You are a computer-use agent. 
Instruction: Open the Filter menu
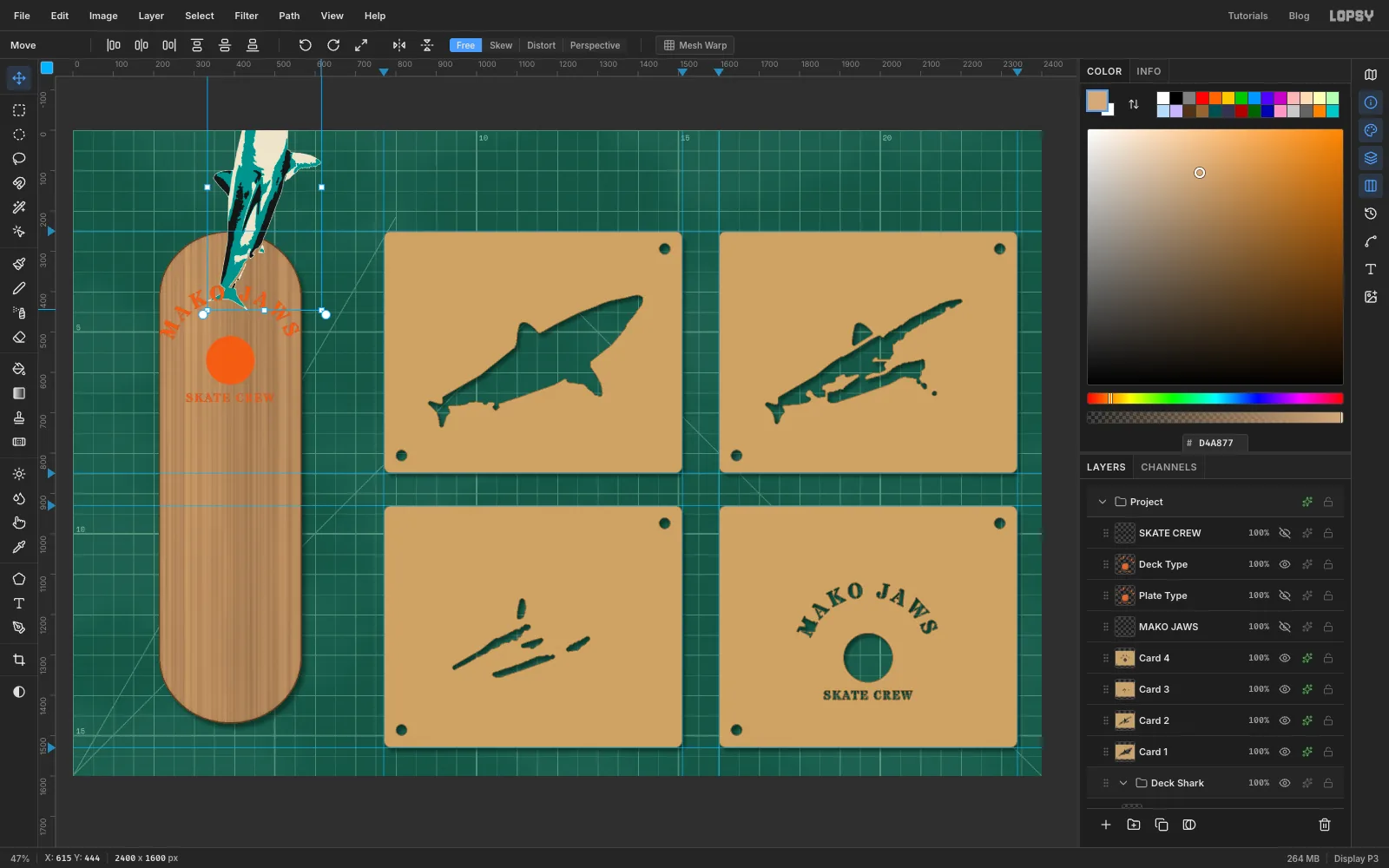[x=247, y=16]
